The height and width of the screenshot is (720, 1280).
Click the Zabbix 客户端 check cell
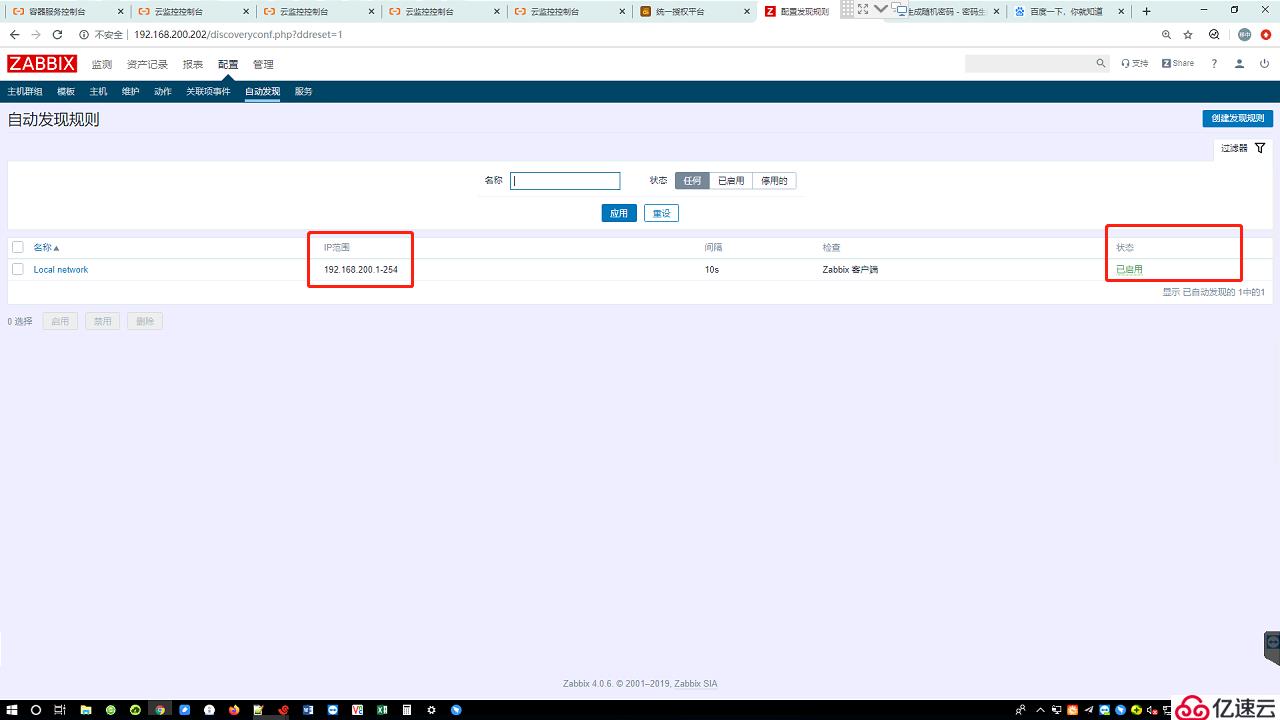coord(850,270)
